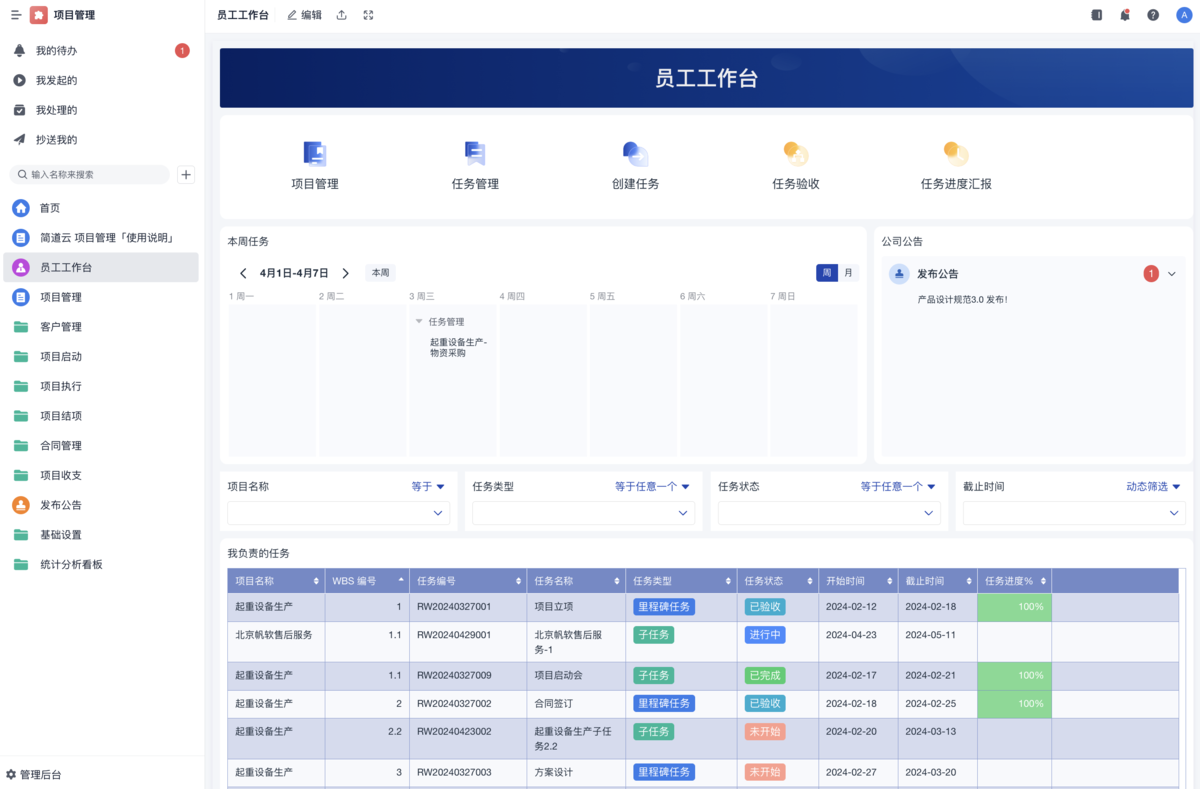Click the 100% progress bar for 项目立项
Image resolution: width=1200 pixels, height=789 pixels.
pos(1014,606)
